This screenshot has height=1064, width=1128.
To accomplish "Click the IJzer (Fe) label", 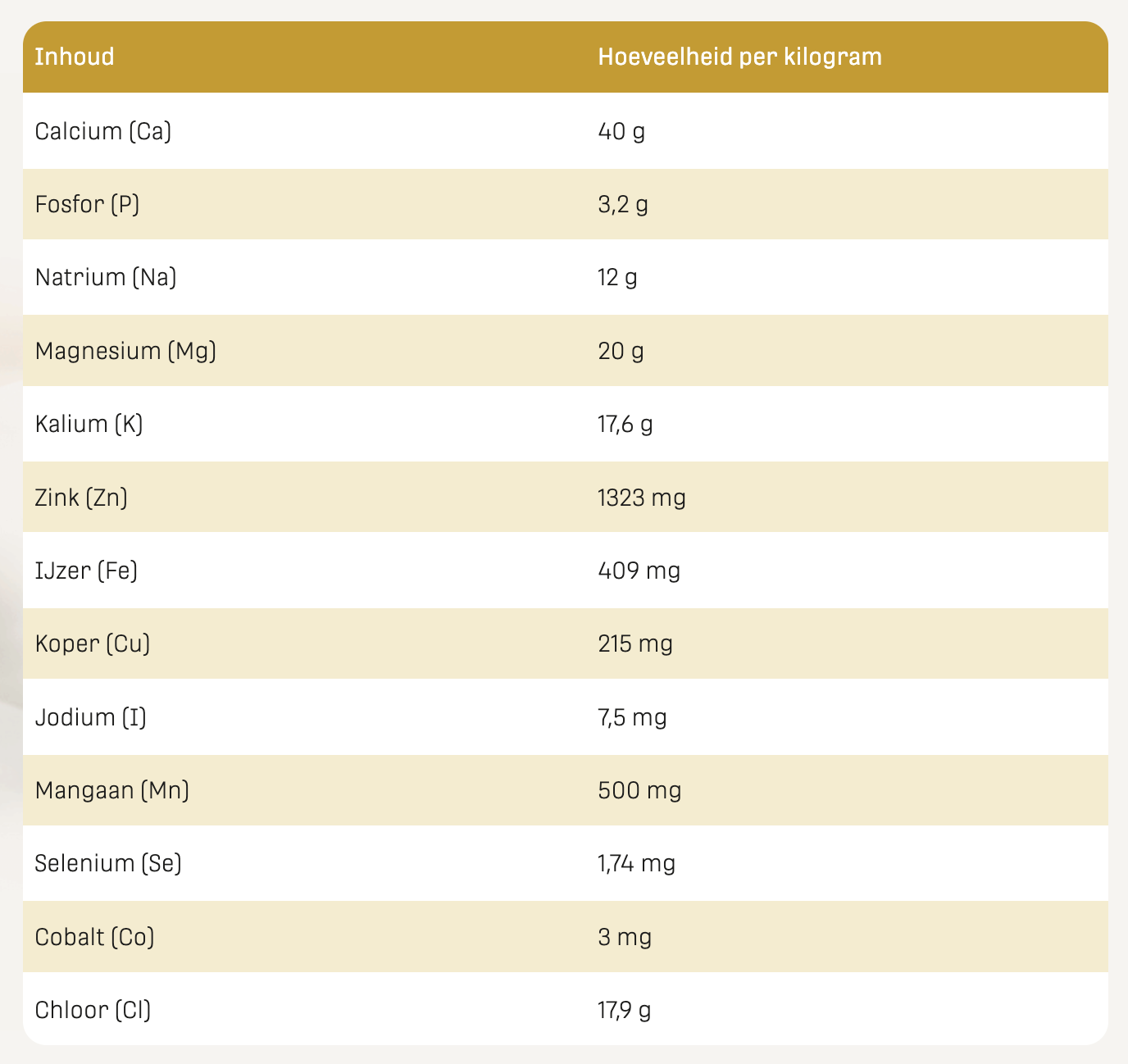I will [86, 571].
